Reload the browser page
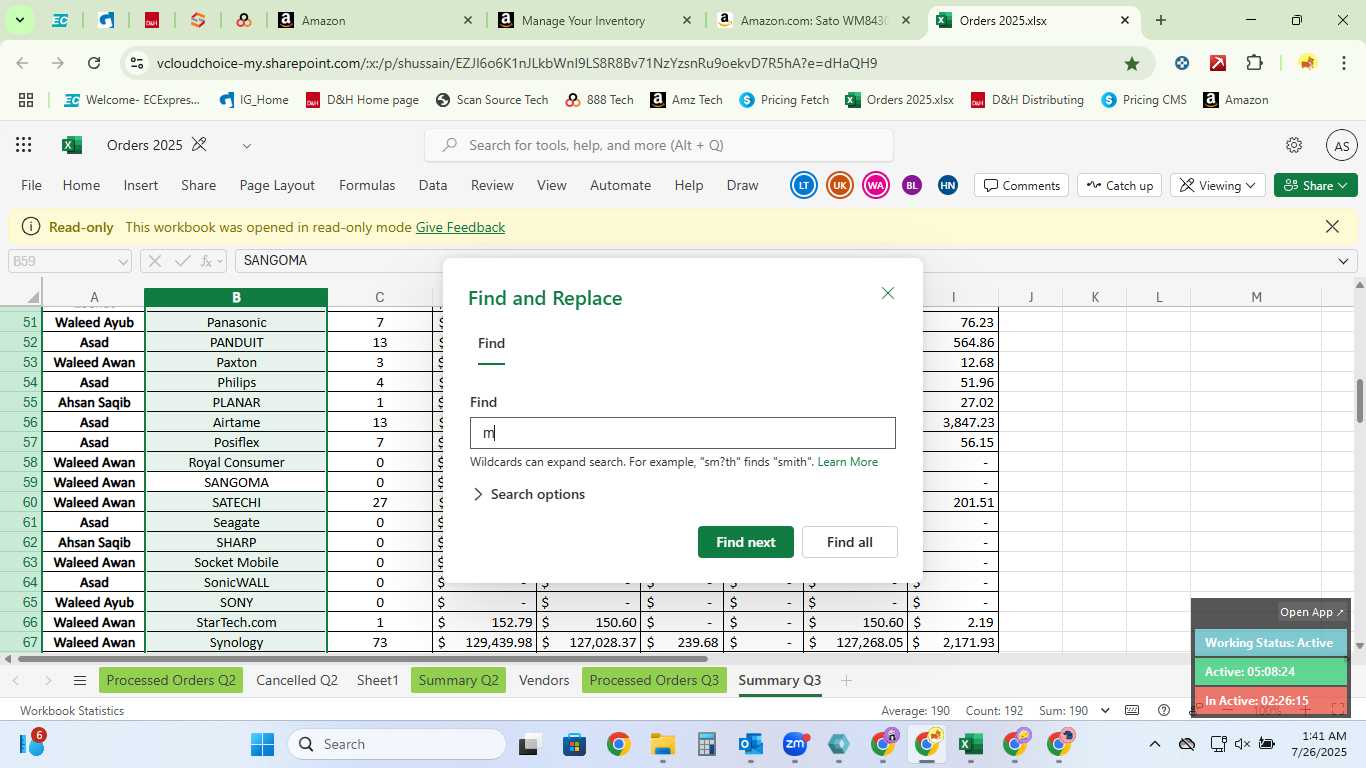 [x=93, y=63]
